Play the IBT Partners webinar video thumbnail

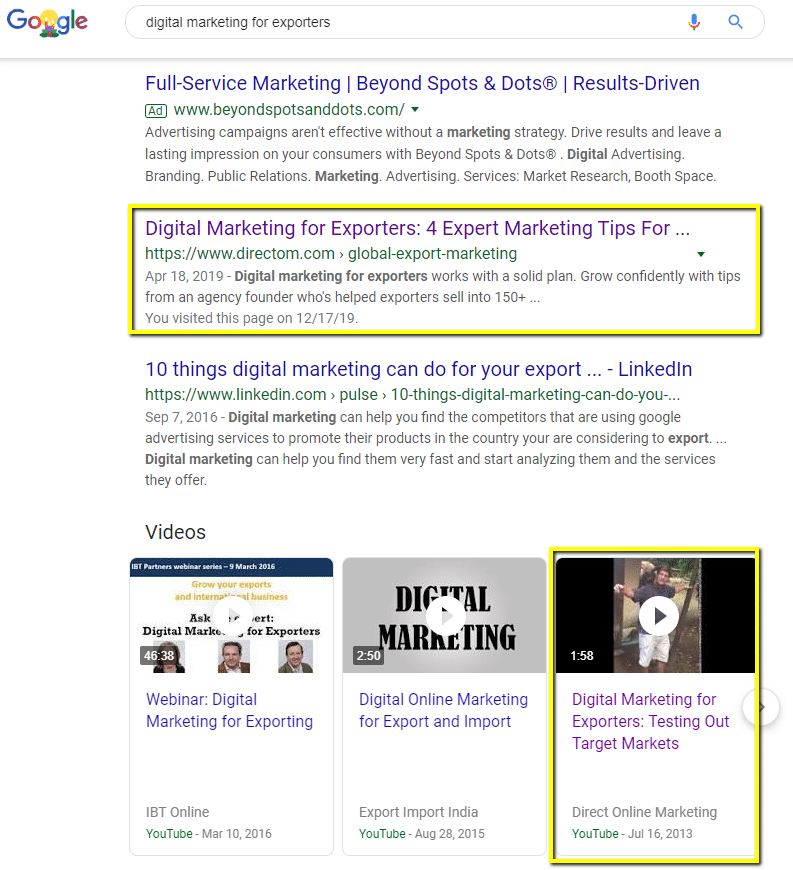[231, 615]
